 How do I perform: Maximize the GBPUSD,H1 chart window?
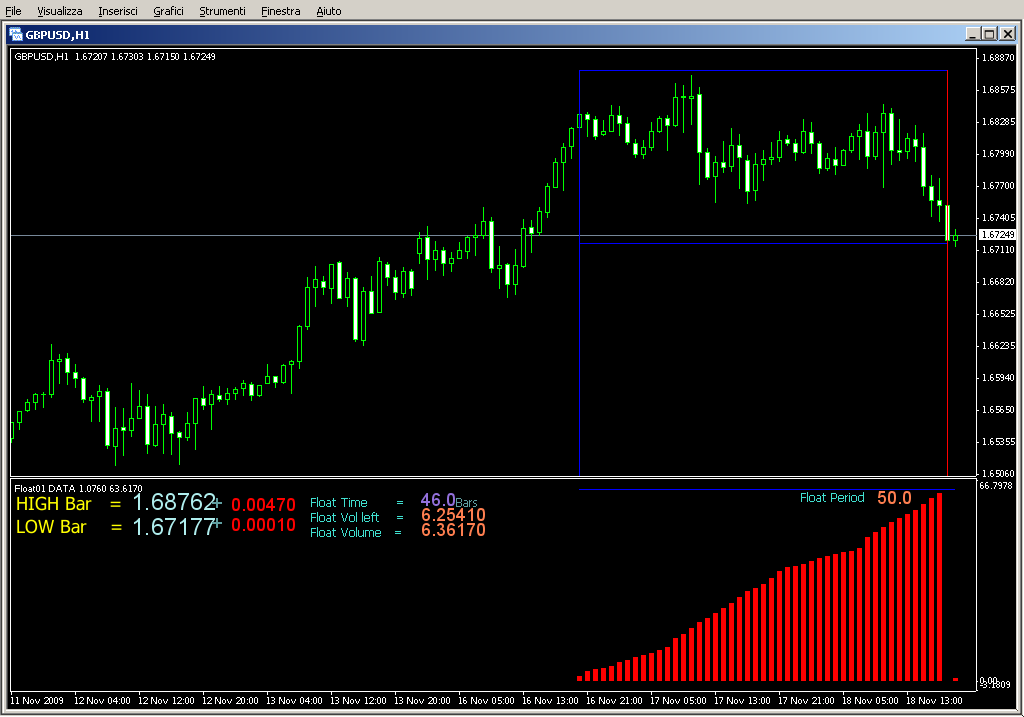pos(989,34)
